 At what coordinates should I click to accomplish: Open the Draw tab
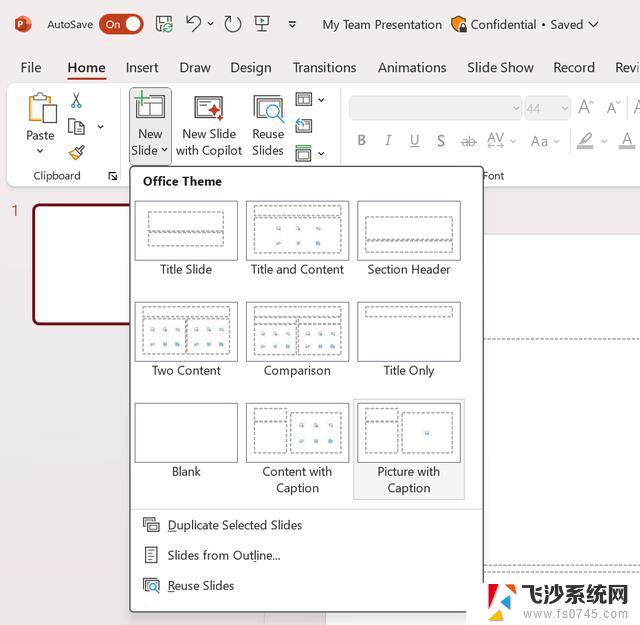[195, 67]
